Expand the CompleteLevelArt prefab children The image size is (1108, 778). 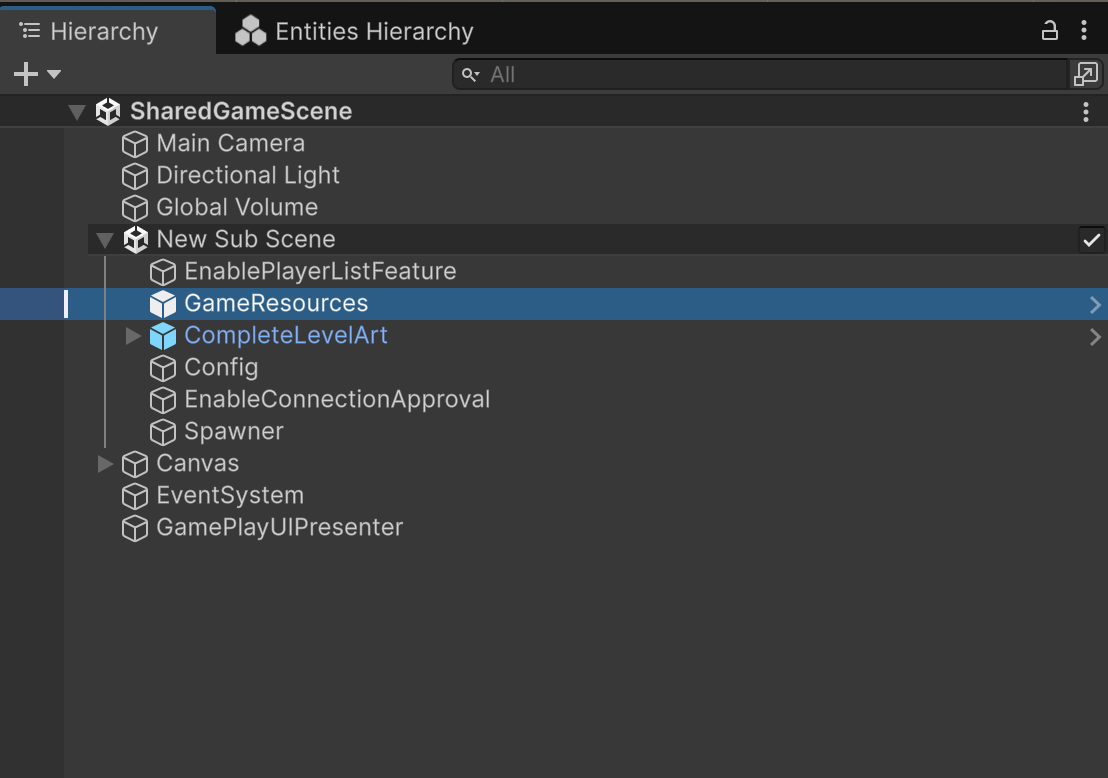(x=133, y=335)
